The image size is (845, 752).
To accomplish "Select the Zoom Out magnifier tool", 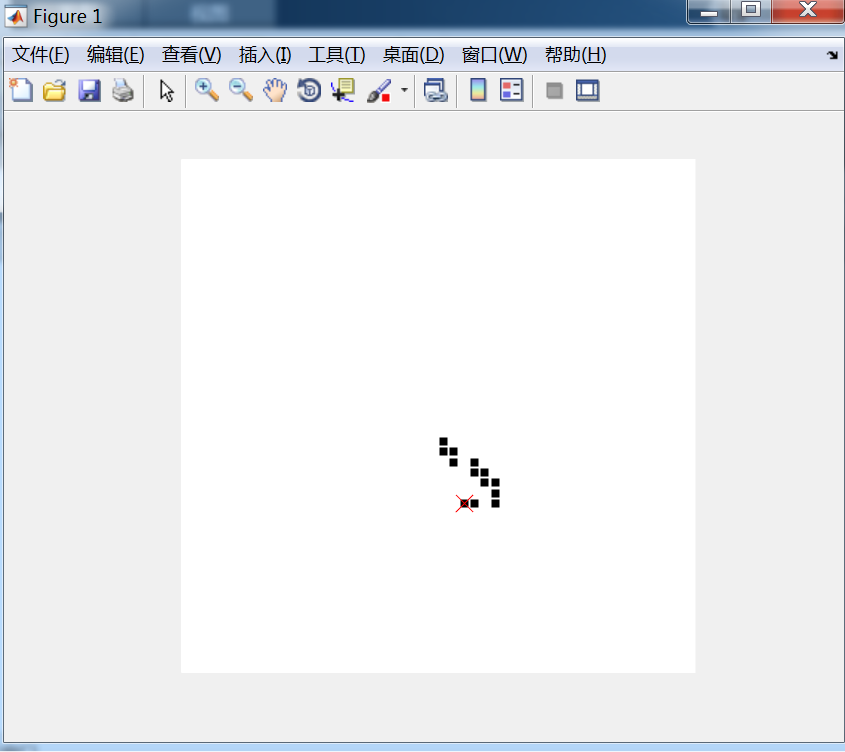I will (241, 90).
